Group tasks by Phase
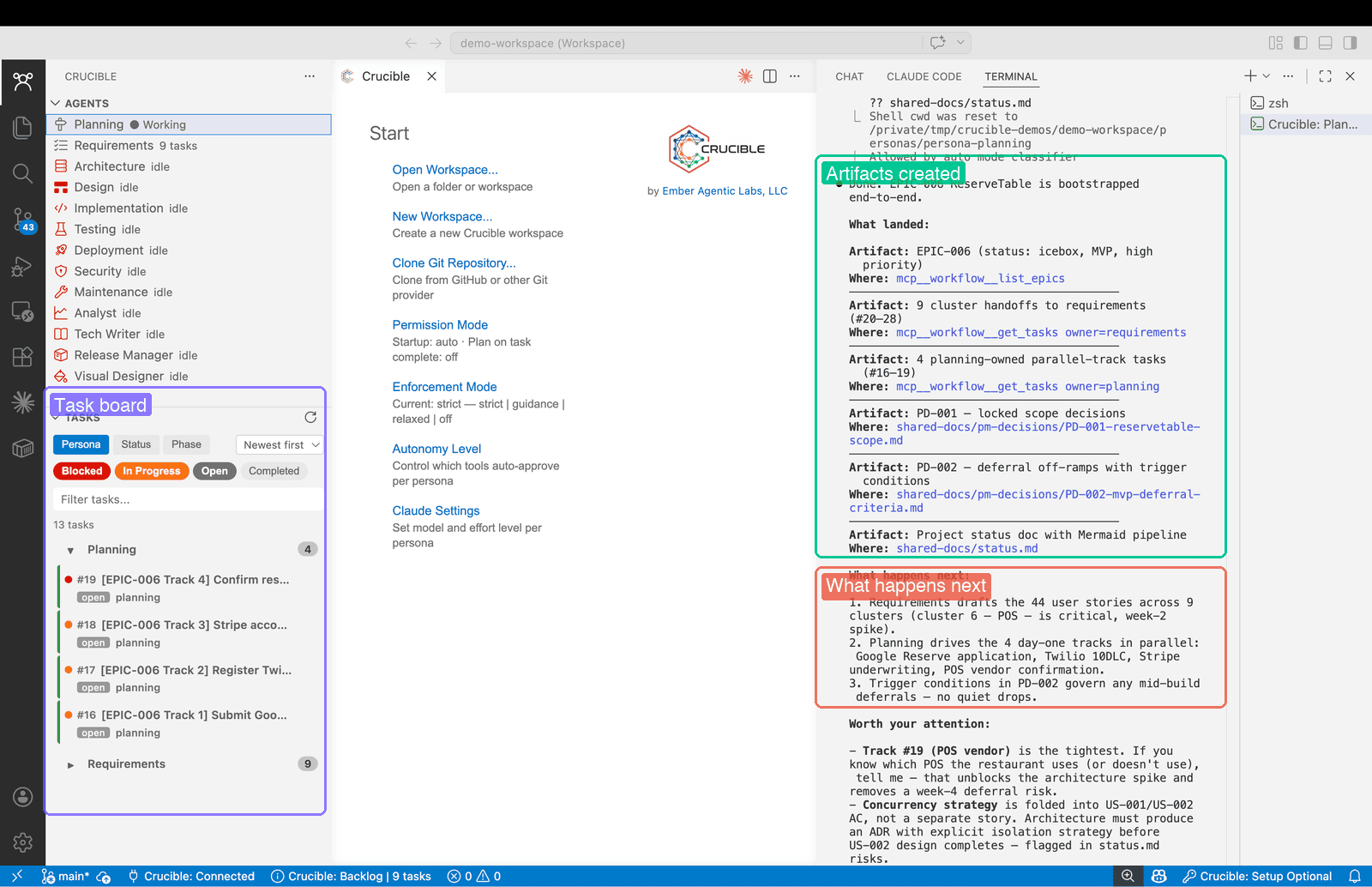Viewport: 1372px width, 887px height. (186, 444)
